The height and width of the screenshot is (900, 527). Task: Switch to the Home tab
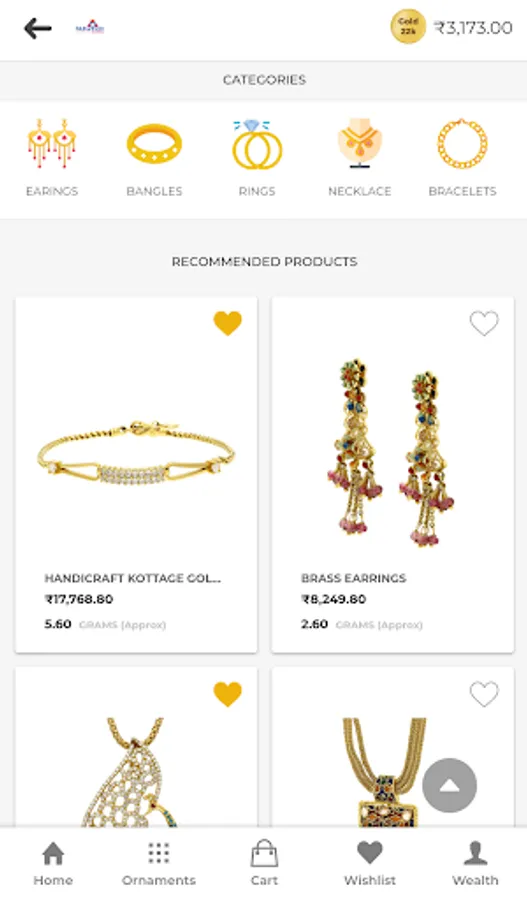53,863
